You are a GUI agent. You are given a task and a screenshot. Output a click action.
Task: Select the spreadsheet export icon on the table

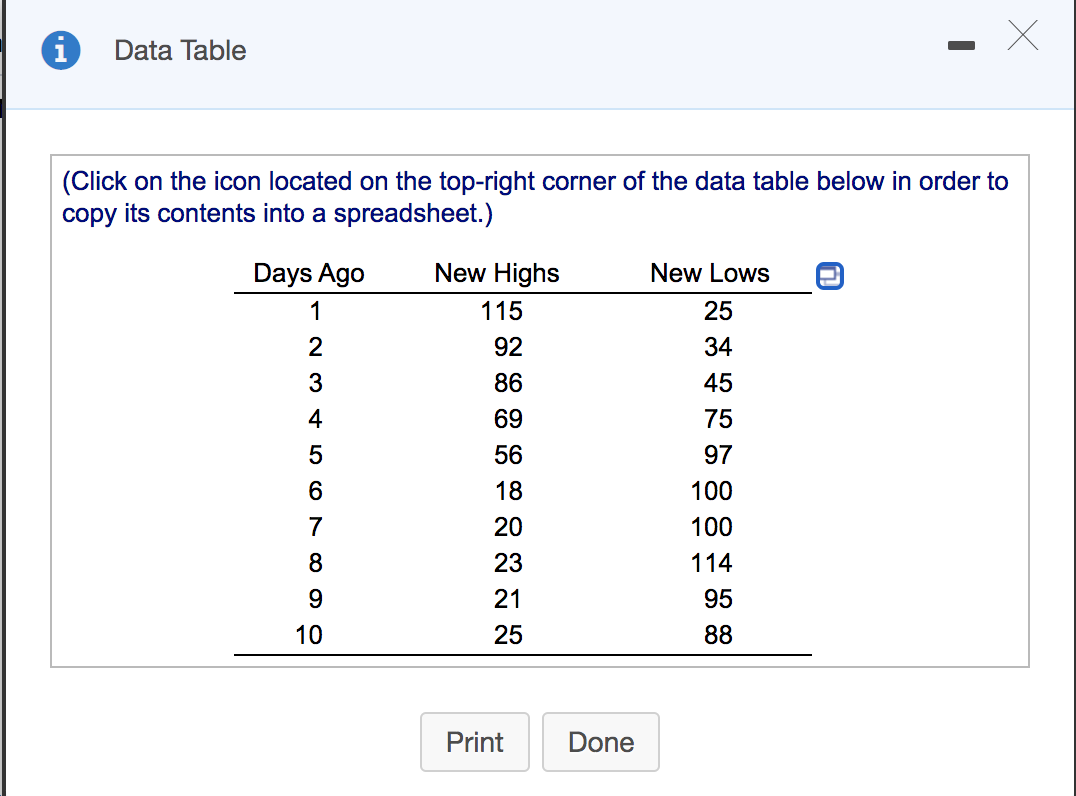click(x=830, y=276)
